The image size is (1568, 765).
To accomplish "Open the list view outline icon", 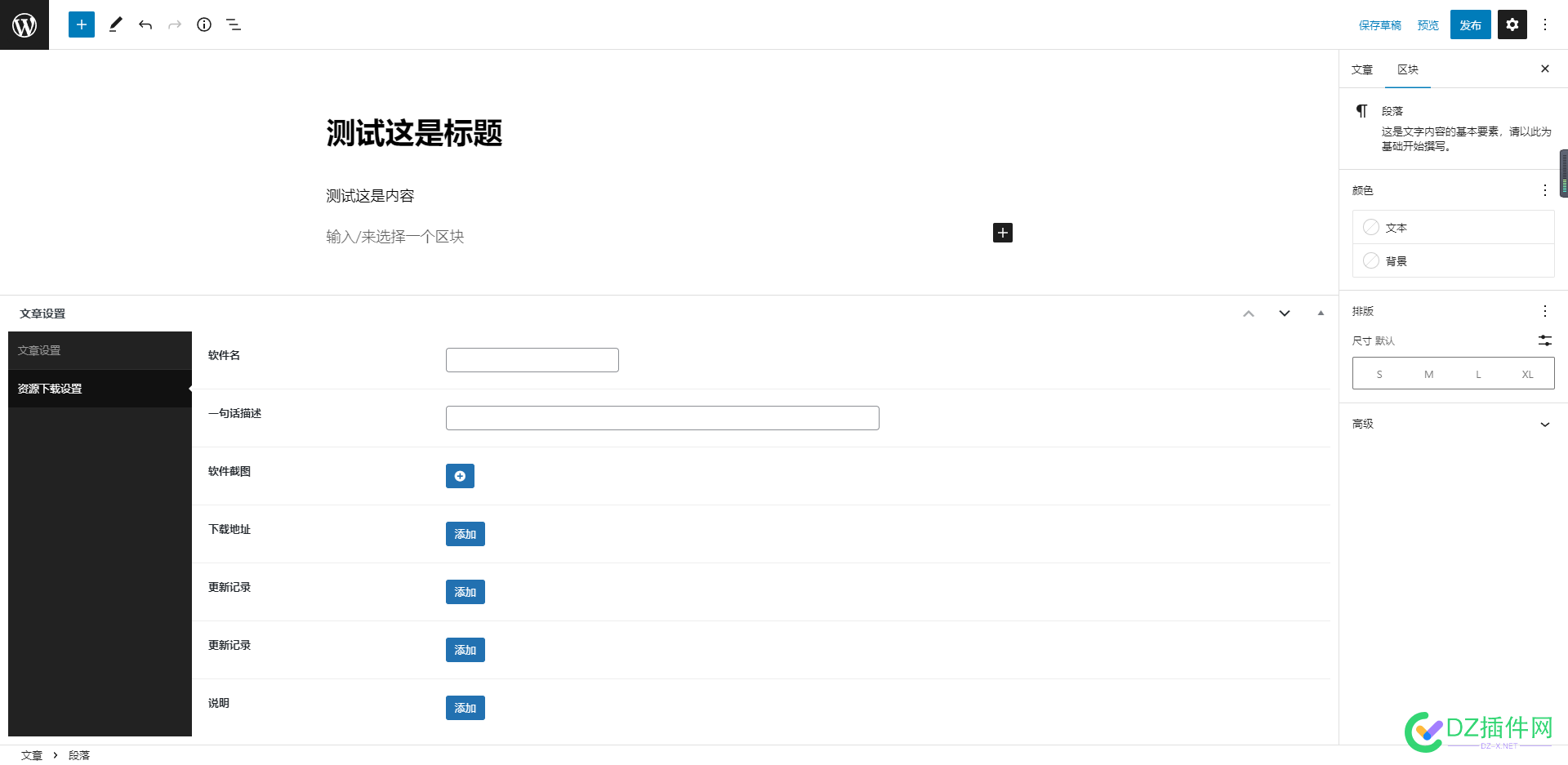I will 234,24.
